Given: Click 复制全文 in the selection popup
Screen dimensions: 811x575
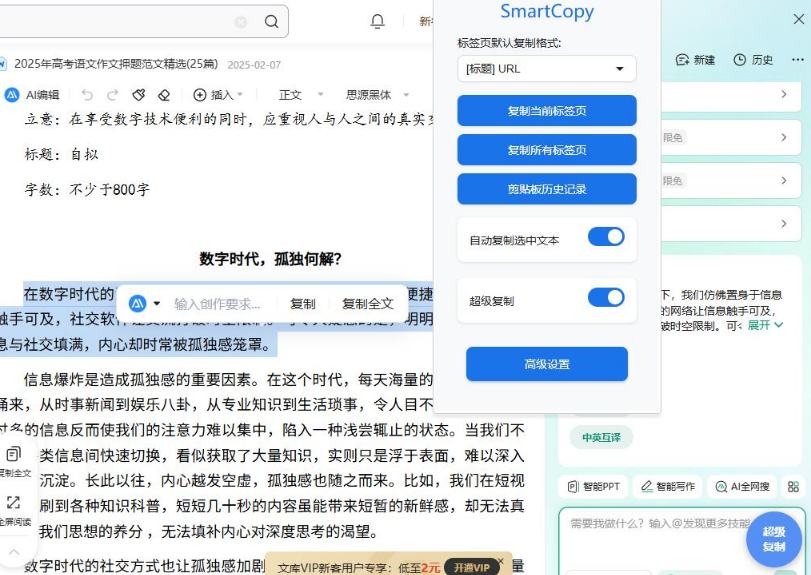Looking at the screenshot, I should click(x=368, y=304).
